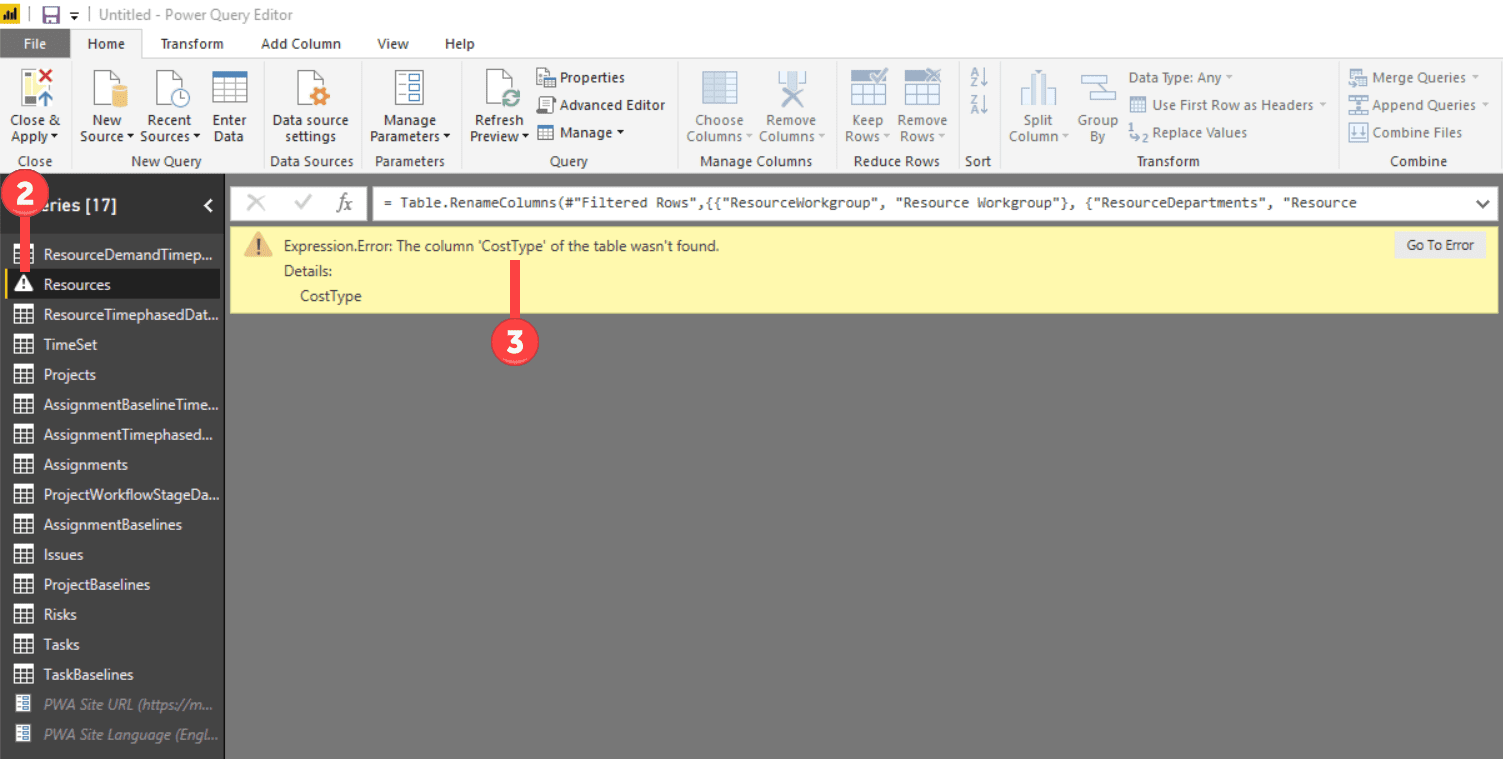Select the Projects query
Screen dimensions: 1503x759
[x=113, y=374]
